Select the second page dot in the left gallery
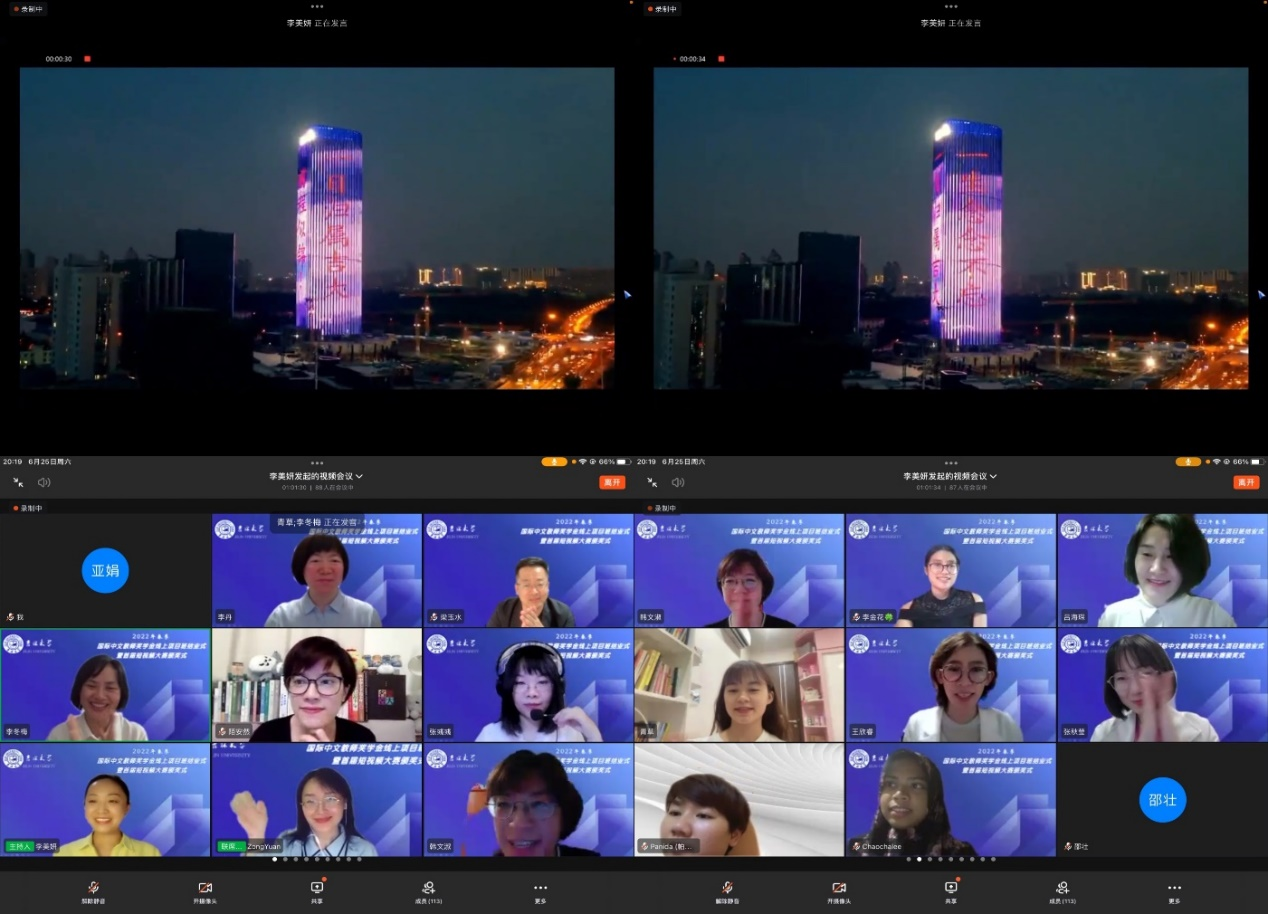The width and height of the screenshot is (1268, 914). tap(285, 859)
